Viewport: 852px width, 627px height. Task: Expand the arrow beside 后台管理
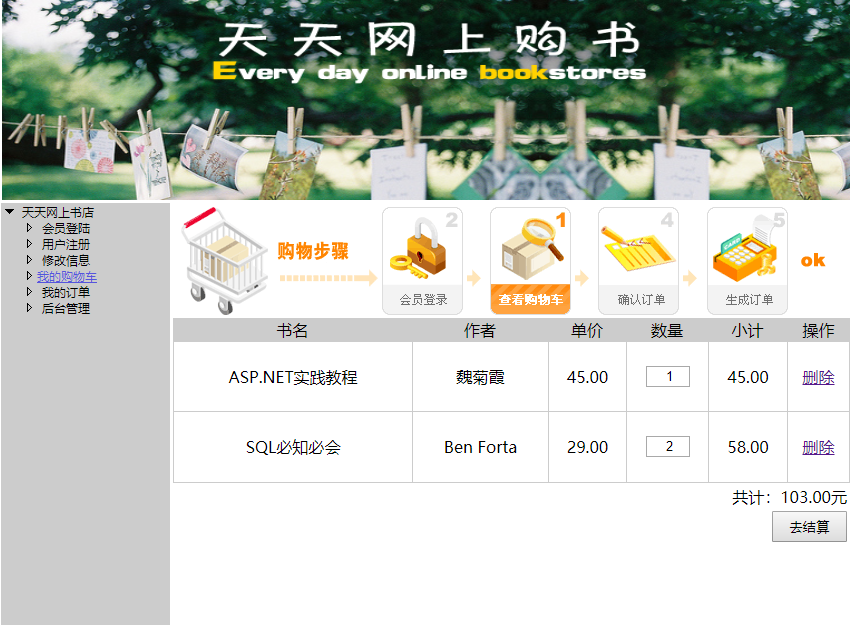point(29,308)
